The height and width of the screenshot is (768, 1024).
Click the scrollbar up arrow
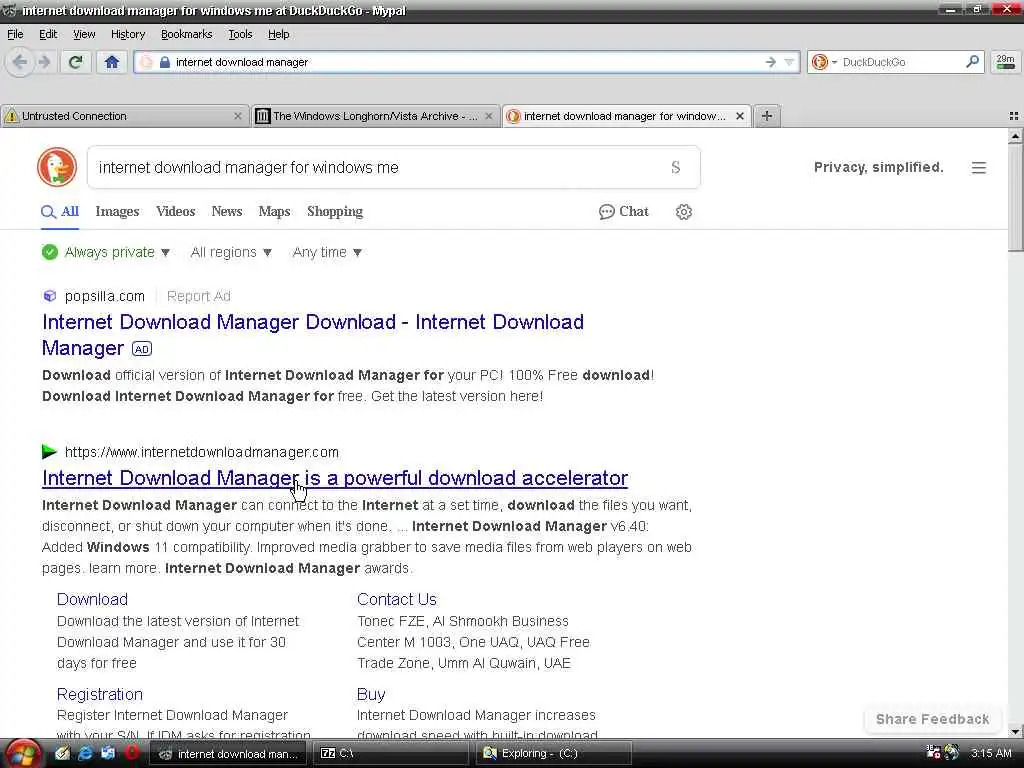1015,136
